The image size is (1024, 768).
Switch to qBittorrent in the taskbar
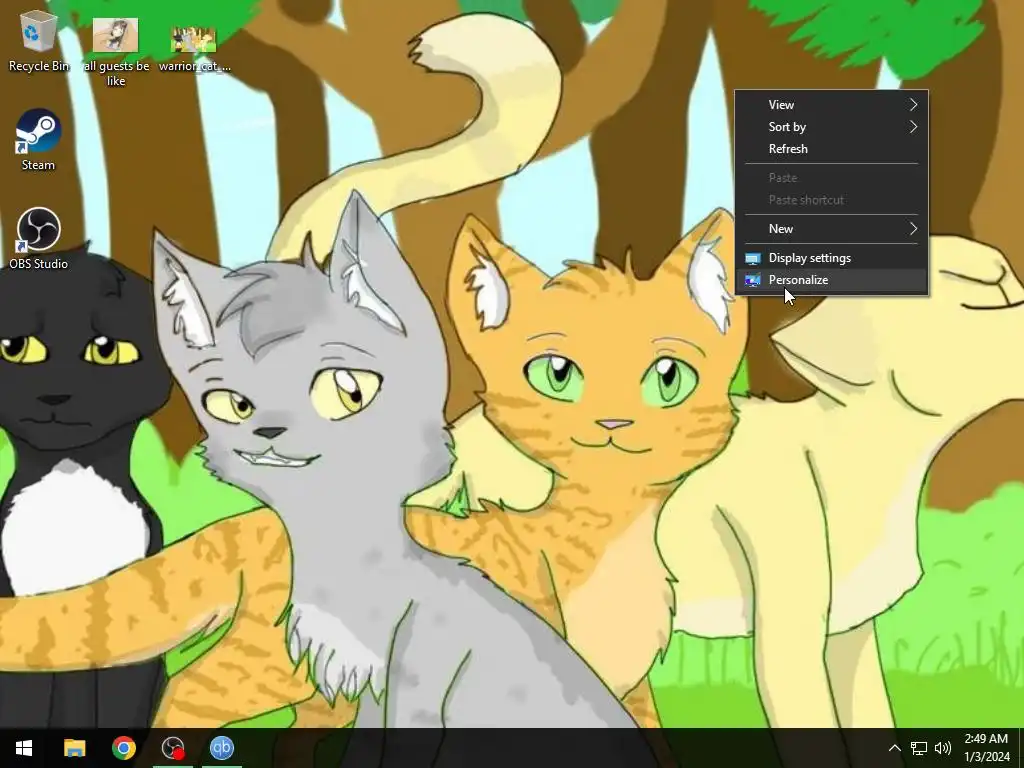tap(222, 748)
